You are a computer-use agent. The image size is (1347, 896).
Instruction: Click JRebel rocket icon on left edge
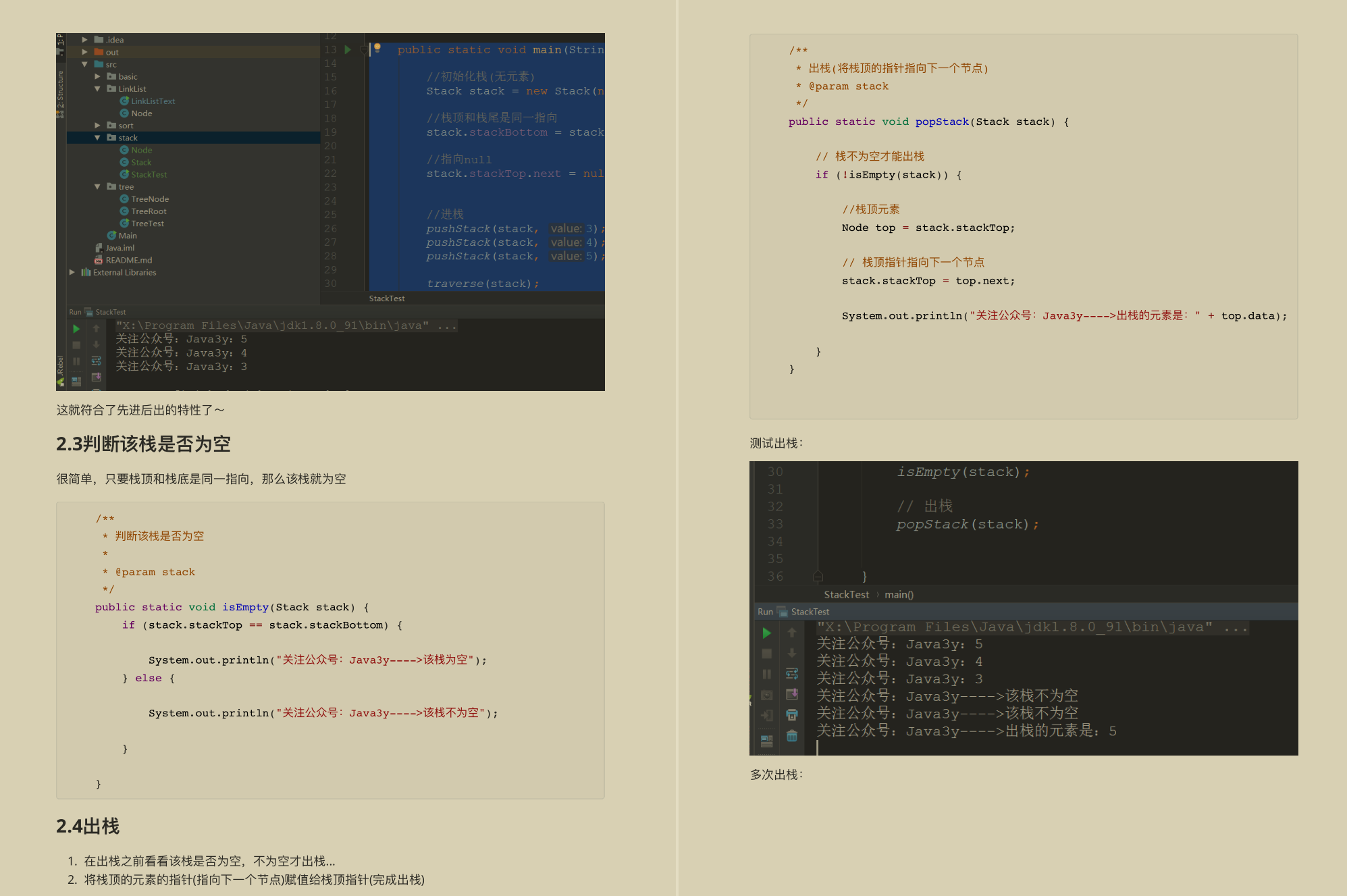click(x=61, y=382)
